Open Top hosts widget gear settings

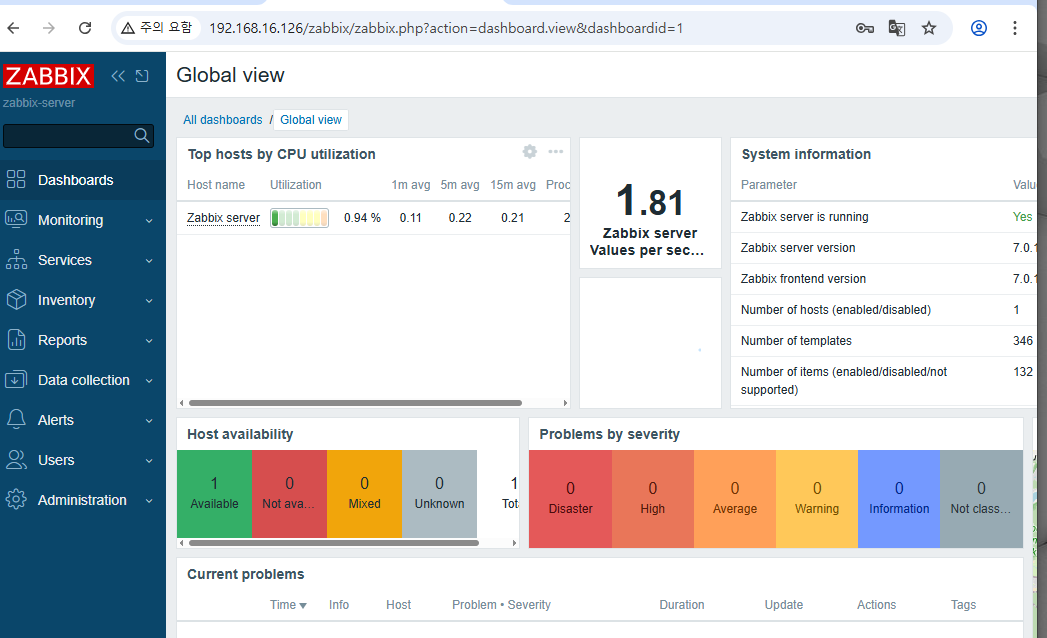pos(530,152)
